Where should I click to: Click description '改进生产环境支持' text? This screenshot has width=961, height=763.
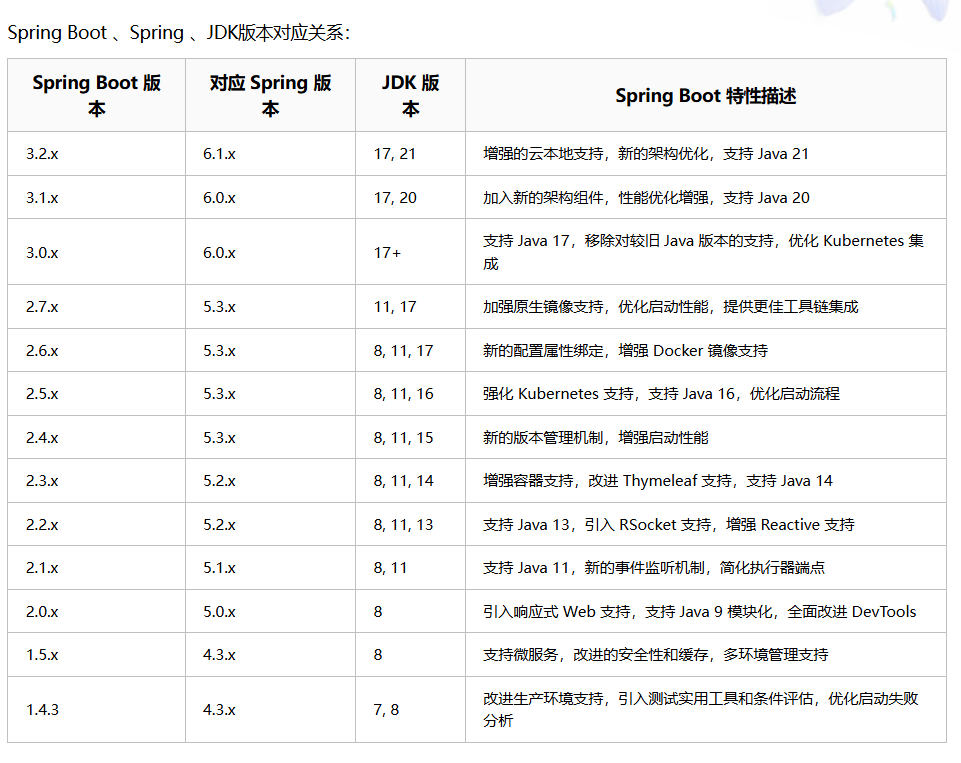click(701, 709)
